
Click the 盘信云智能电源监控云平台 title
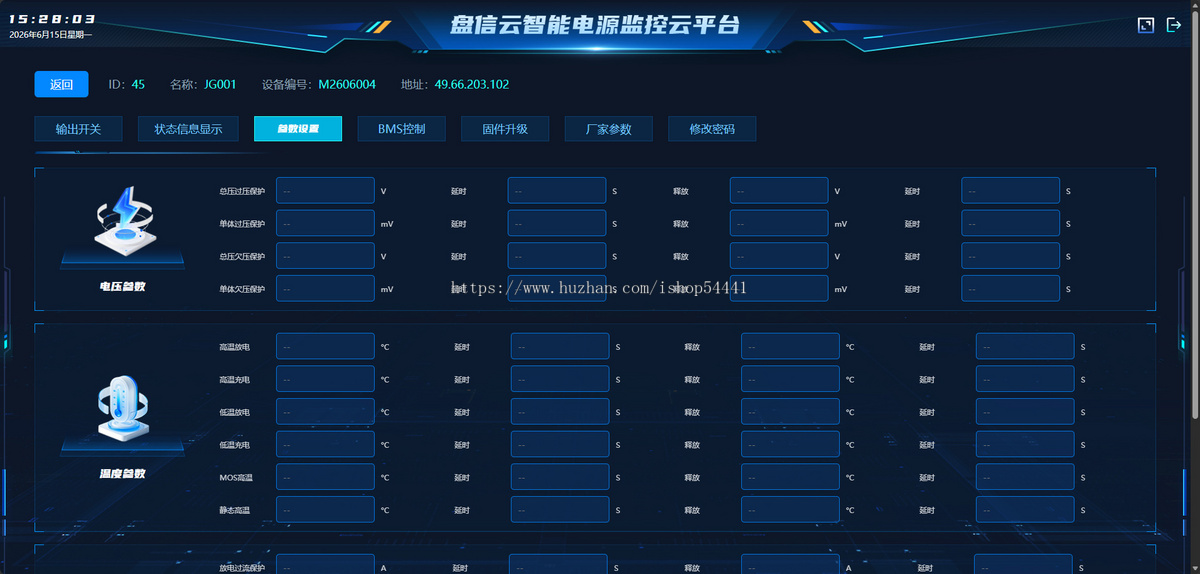[595, 24]
